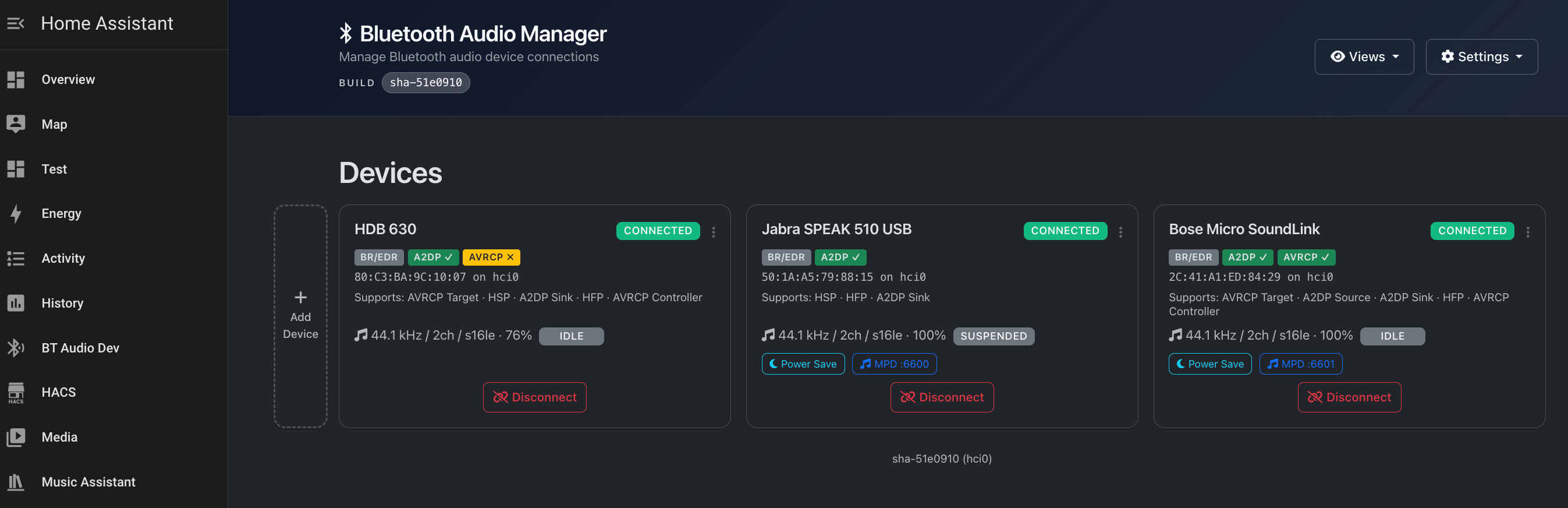The height and width of the screenshot is (508, 1568).
Task: Click MAC address 80:C3:BA:9C:10:07
Action: point(410,278)
